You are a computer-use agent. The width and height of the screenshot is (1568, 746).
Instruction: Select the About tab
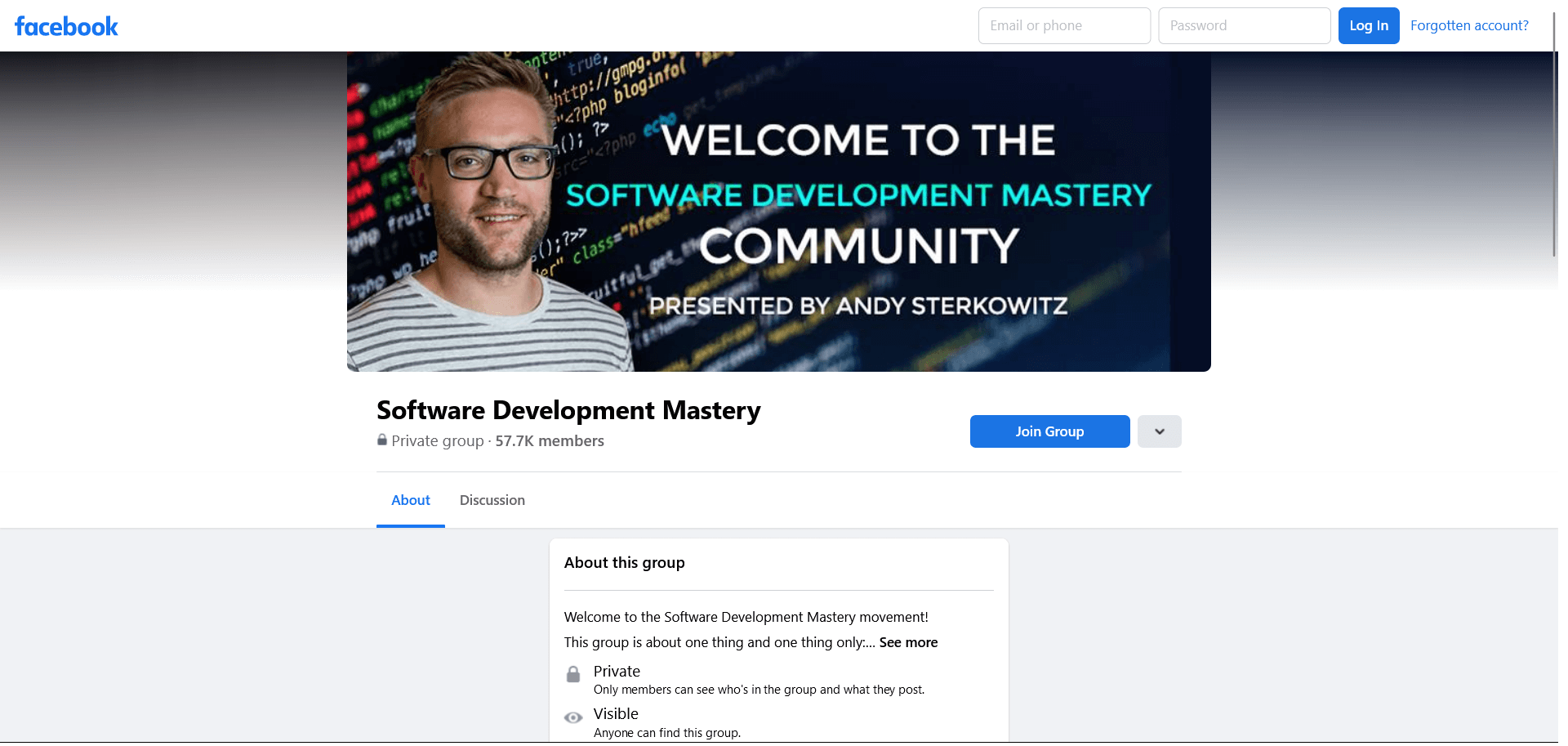pos(410,500)
